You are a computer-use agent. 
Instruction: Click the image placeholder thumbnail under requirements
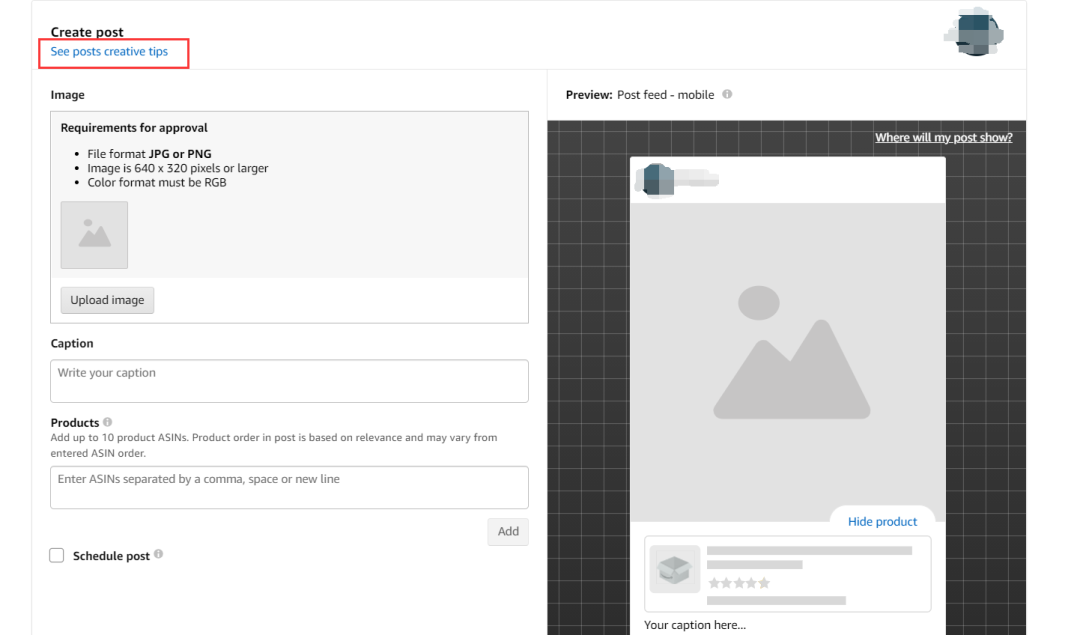coord(94,235)
